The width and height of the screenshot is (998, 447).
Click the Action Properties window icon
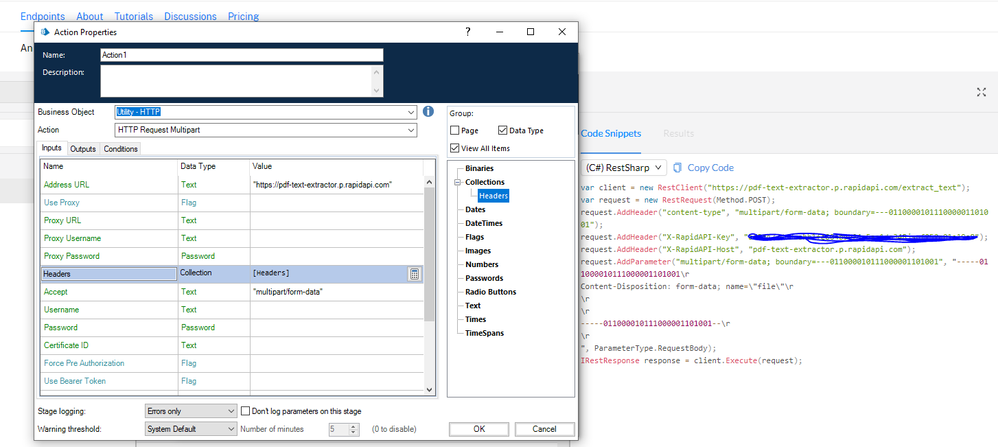click(45, 32)
